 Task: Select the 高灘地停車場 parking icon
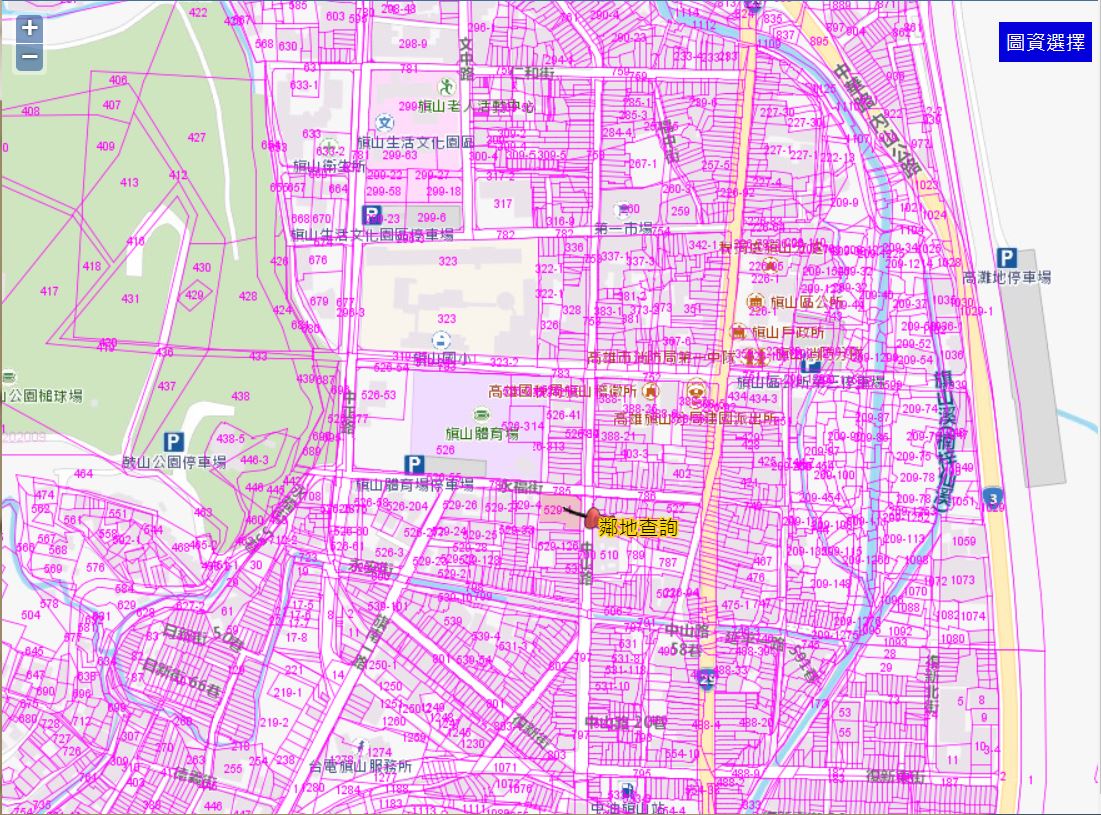click(x=1006, y=258)
